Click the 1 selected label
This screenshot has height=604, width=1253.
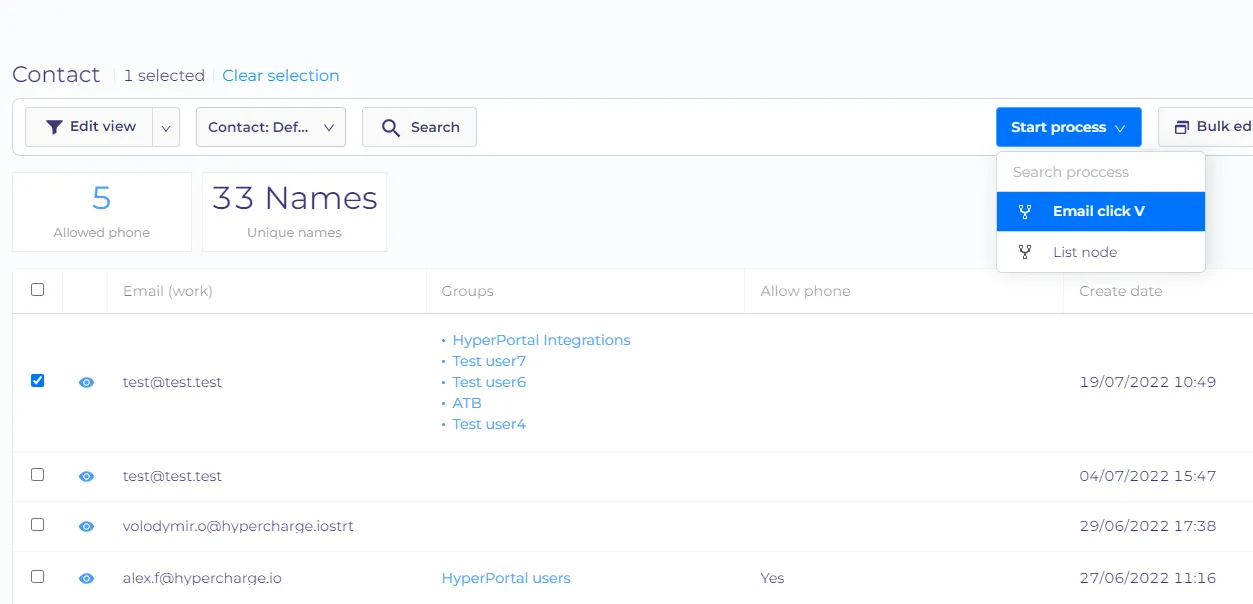tap(164, 75)
